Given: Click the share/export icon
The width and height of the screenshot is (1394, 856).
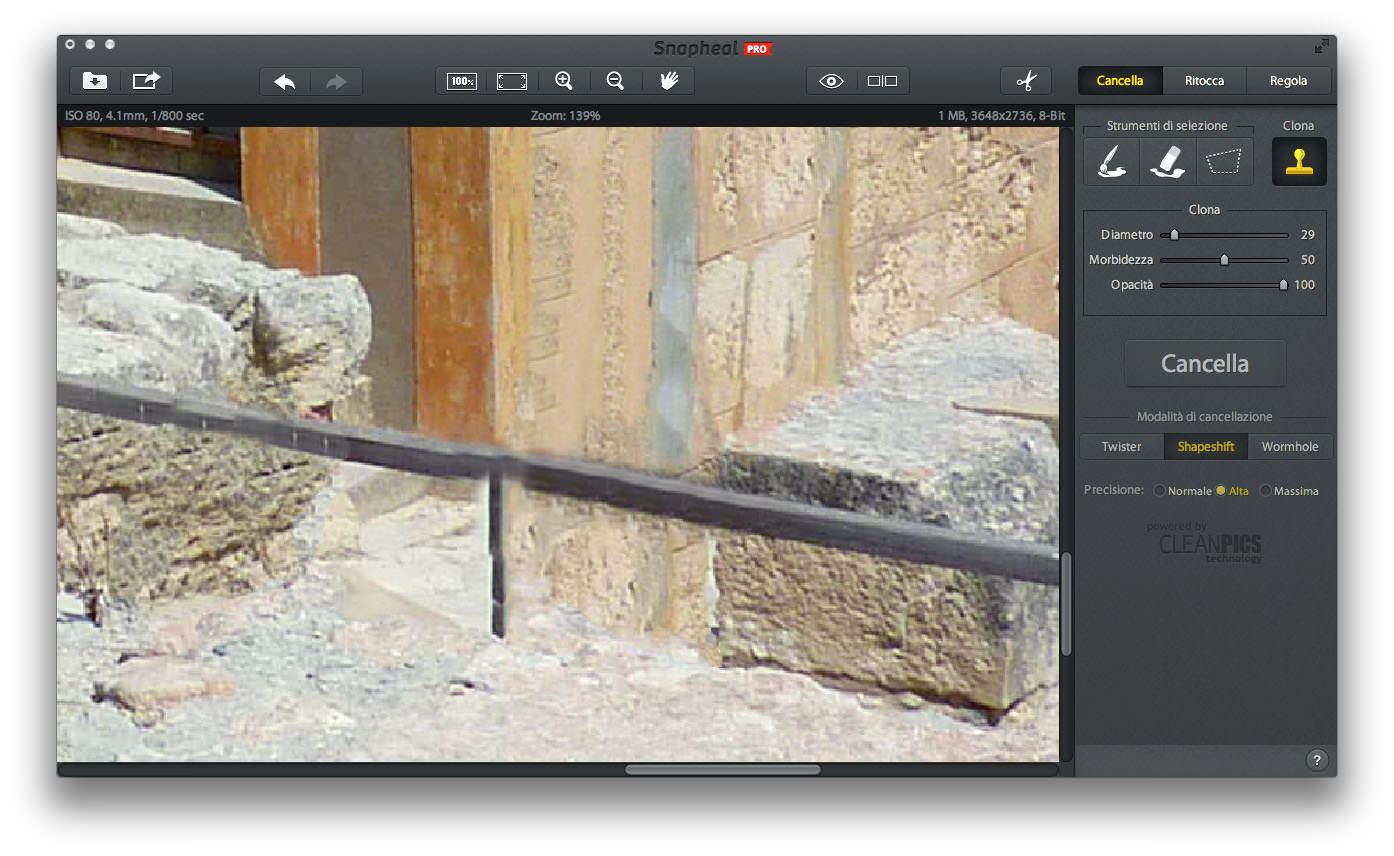Looking at the screenshot, I should [147, 81].
